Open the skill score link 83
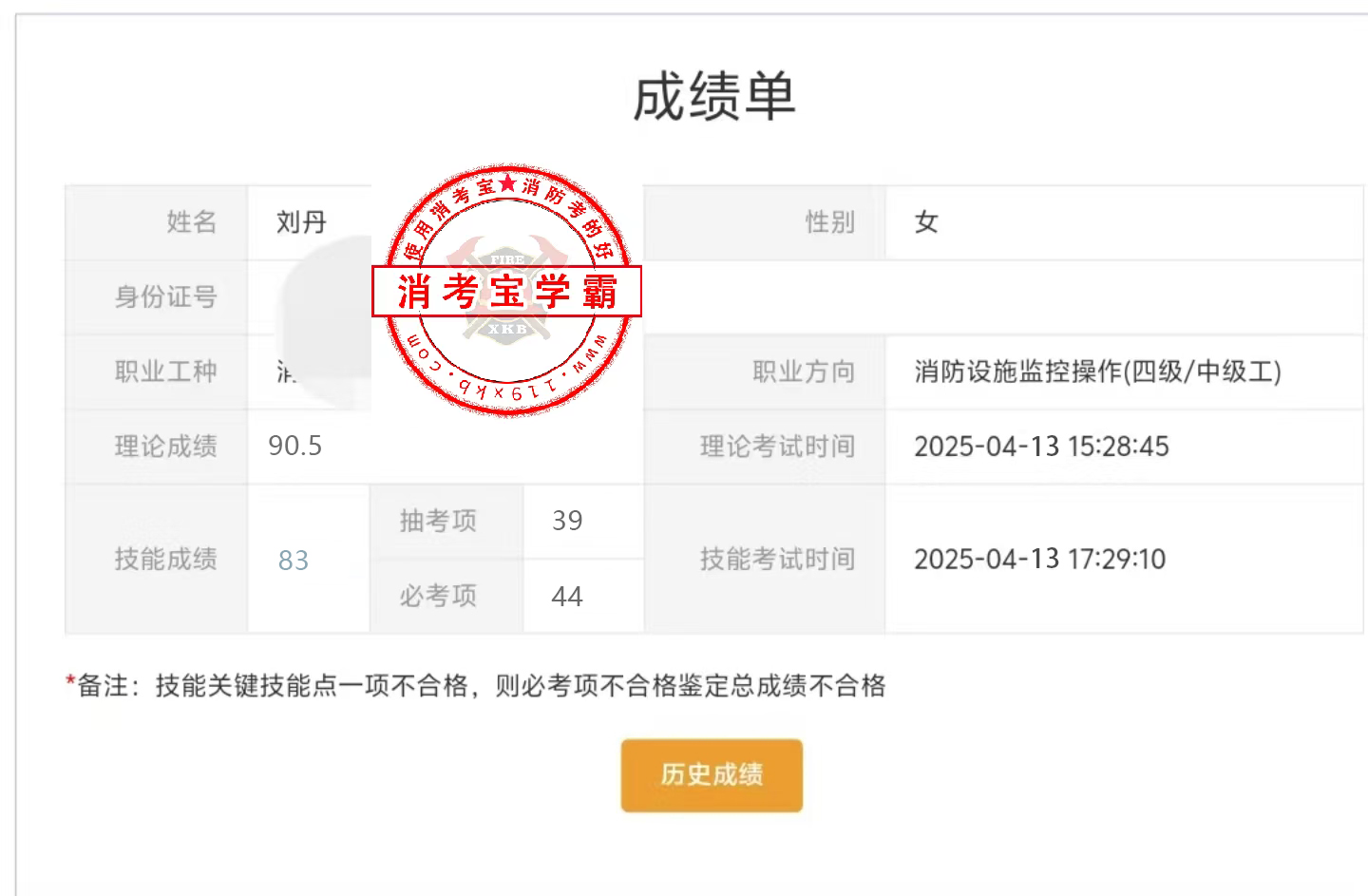1368x896 pixels. tap(294, 561)
